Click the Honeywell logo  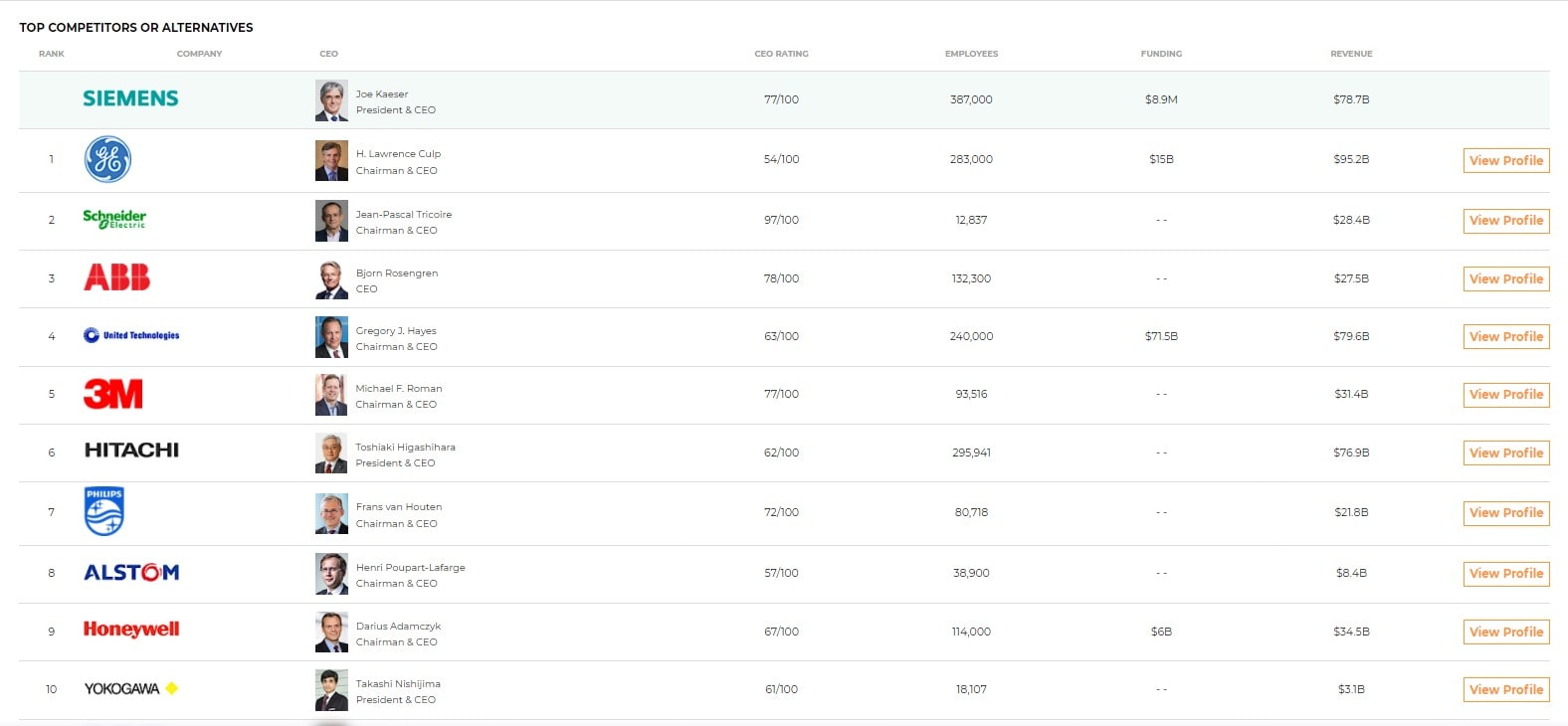click(x=131, y=630)
